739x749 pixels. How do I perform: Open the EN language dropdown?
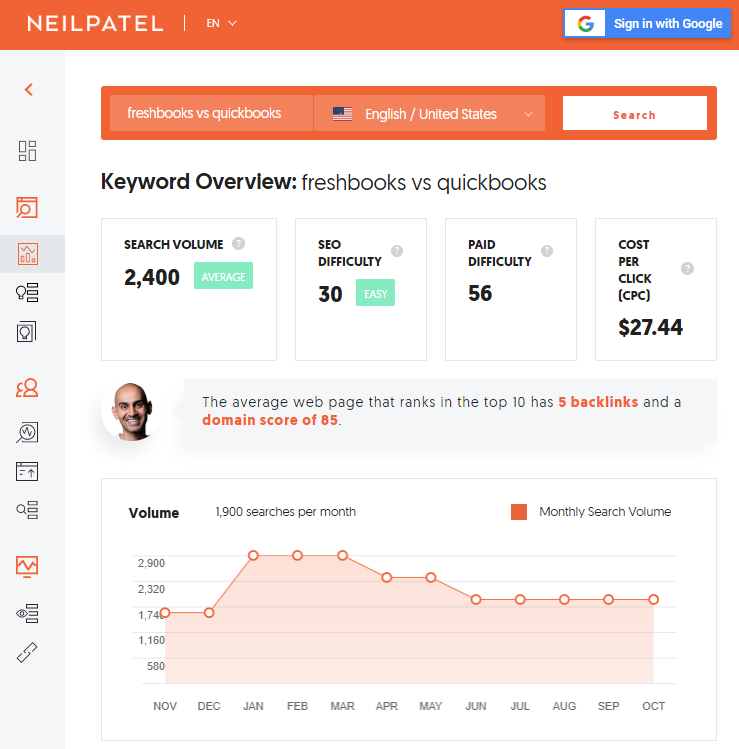click(x=221, y=23)
